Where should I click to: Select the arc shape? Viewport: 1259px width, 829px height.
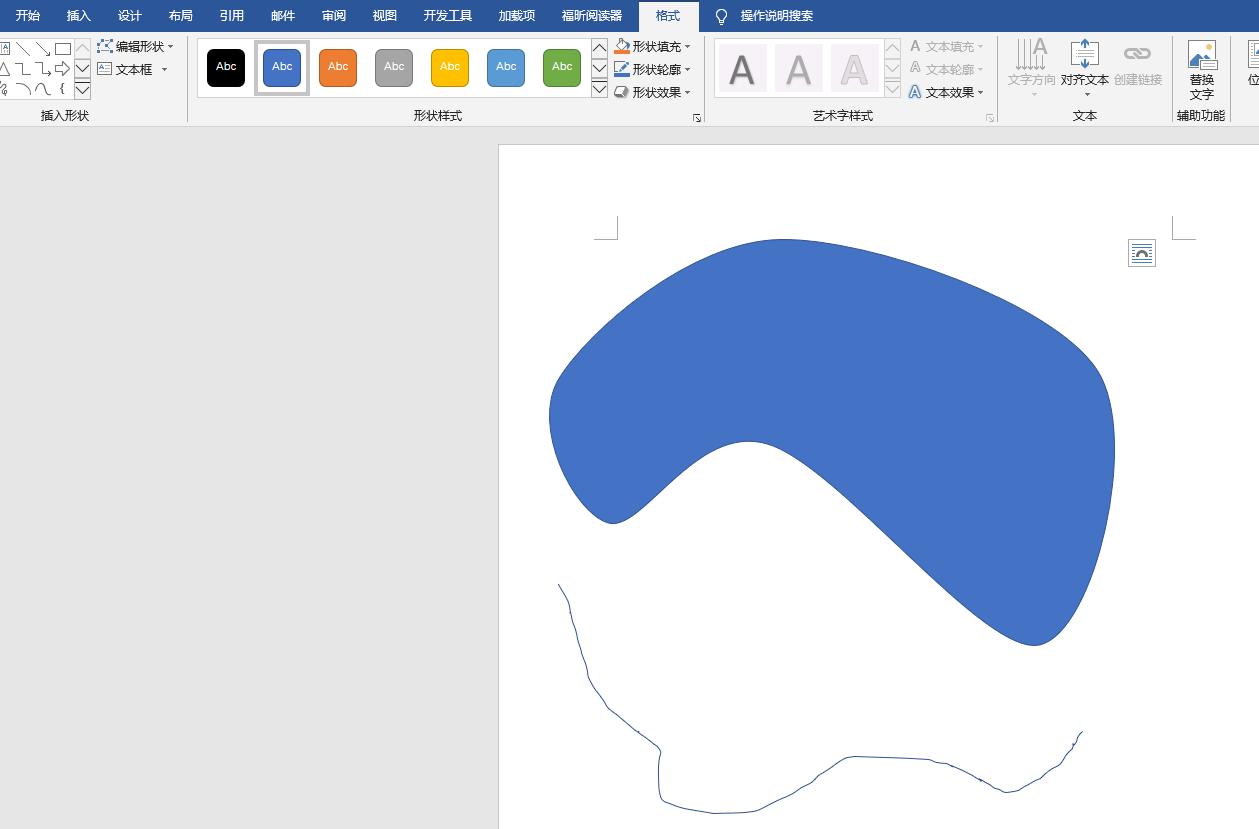[23, 89]
